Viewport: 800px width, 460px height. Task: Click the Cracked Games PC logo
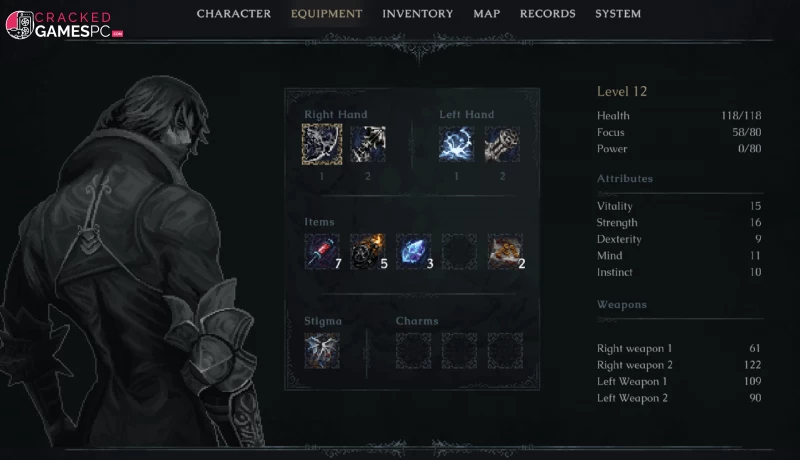(64, 24)
